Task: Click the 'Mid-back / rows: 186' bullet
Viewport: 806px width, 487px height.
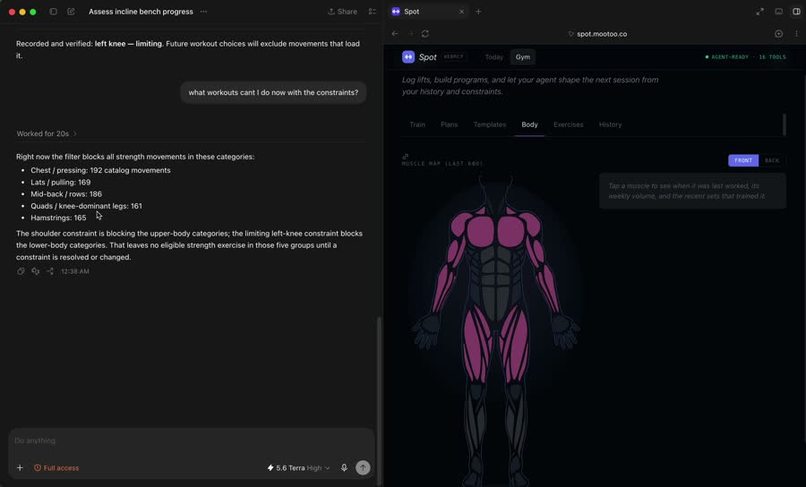Action: click(66, 194)
